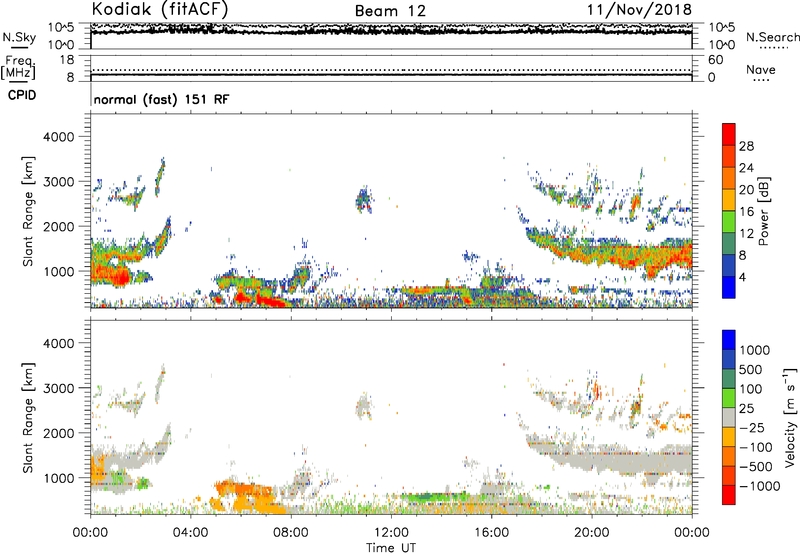Click the 'Slant Range [km]' label of power panel
The width and height of the screenshot is (800, 554).
28,211
